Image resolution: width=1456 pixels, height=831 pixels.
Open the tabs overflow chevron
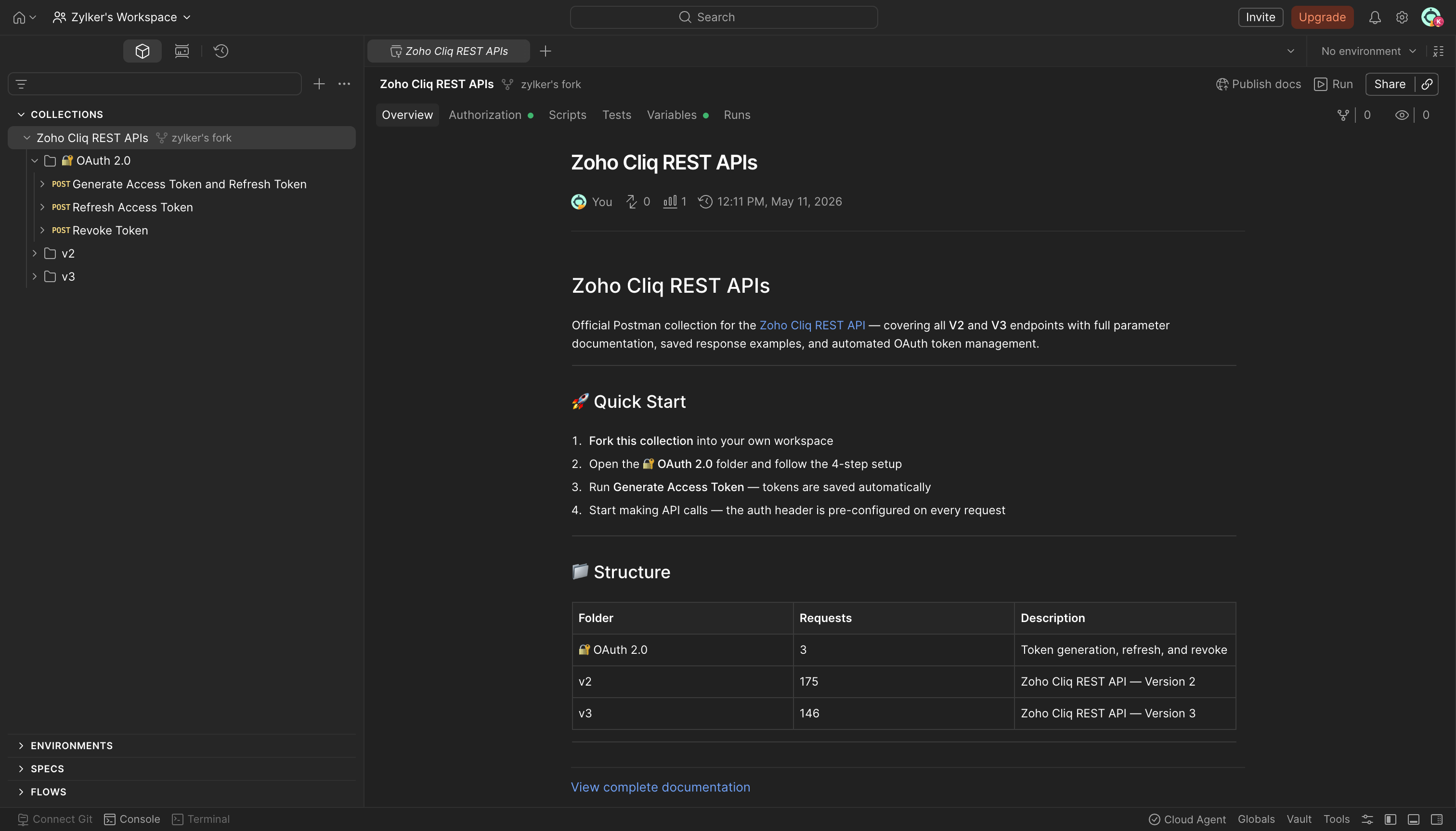1290,52
